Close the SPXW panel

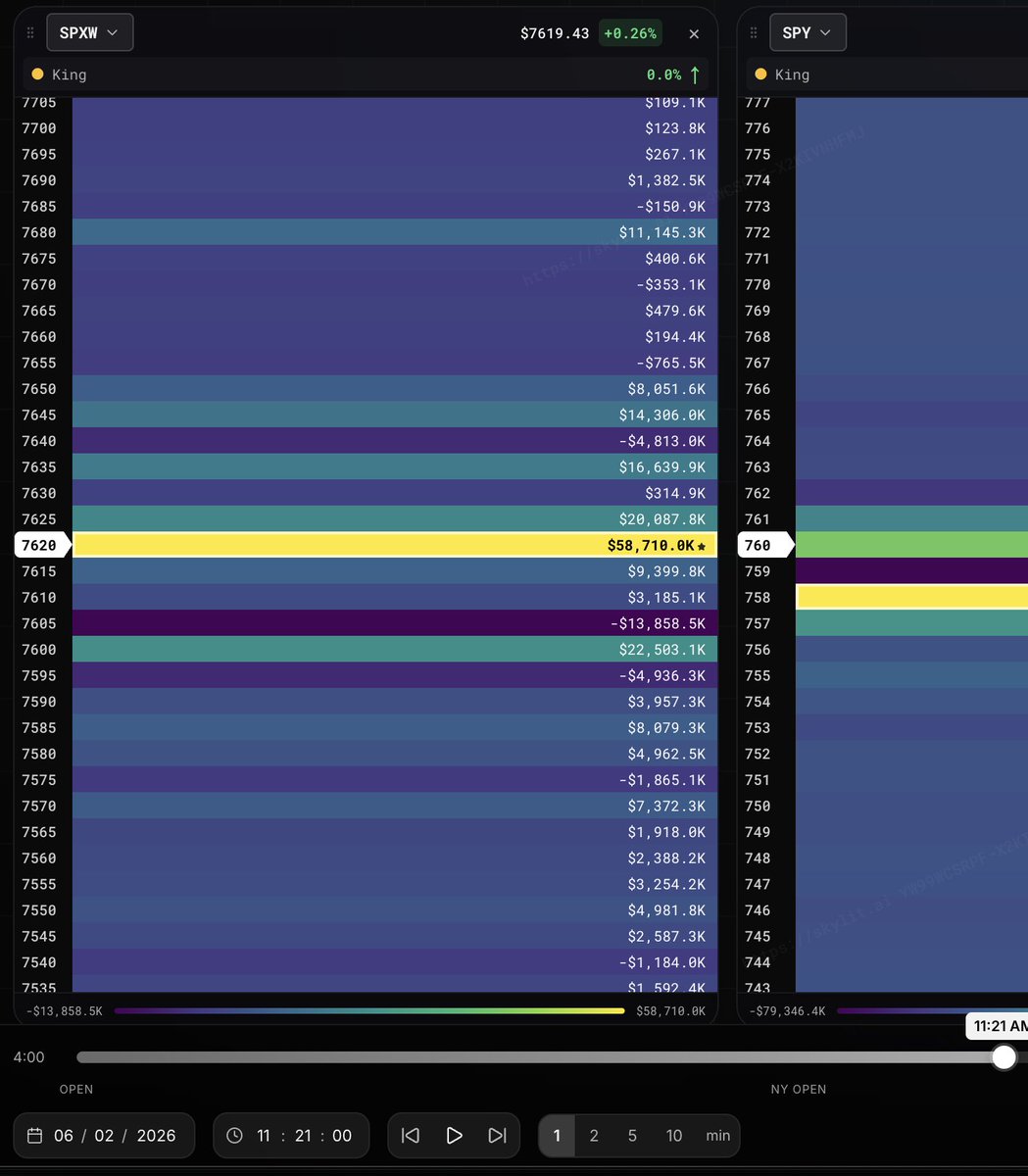694,33
